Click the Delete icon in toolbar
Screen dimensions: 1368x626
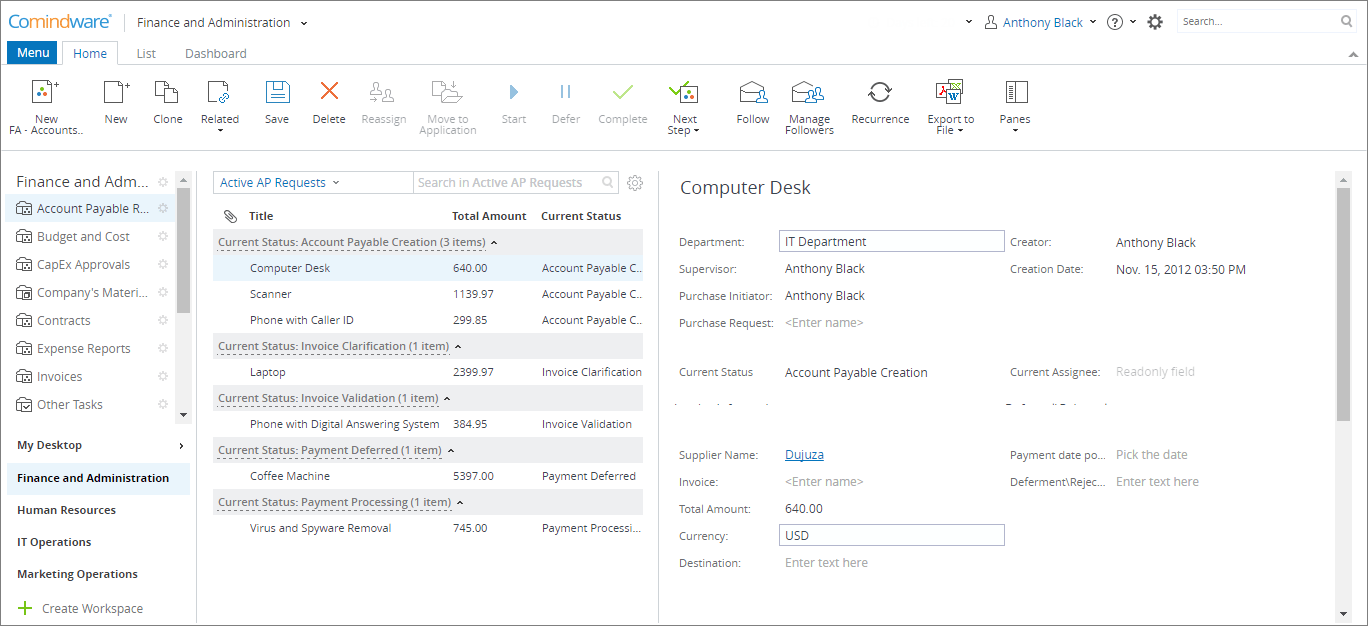pyautogui.click(x=329, y=93)
